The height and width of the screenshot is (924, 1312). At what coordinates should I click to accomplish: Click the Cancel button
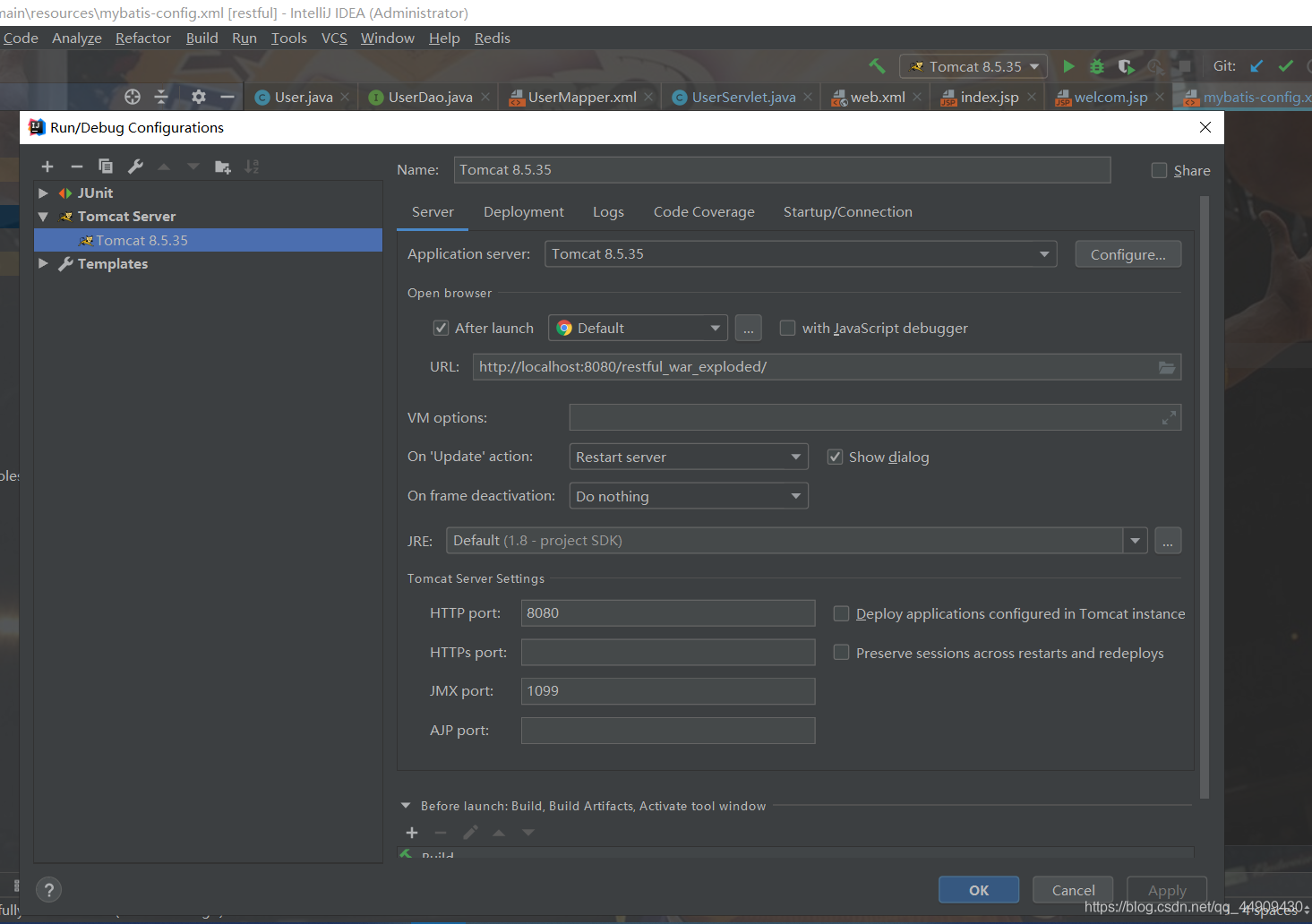[1073, 890]
